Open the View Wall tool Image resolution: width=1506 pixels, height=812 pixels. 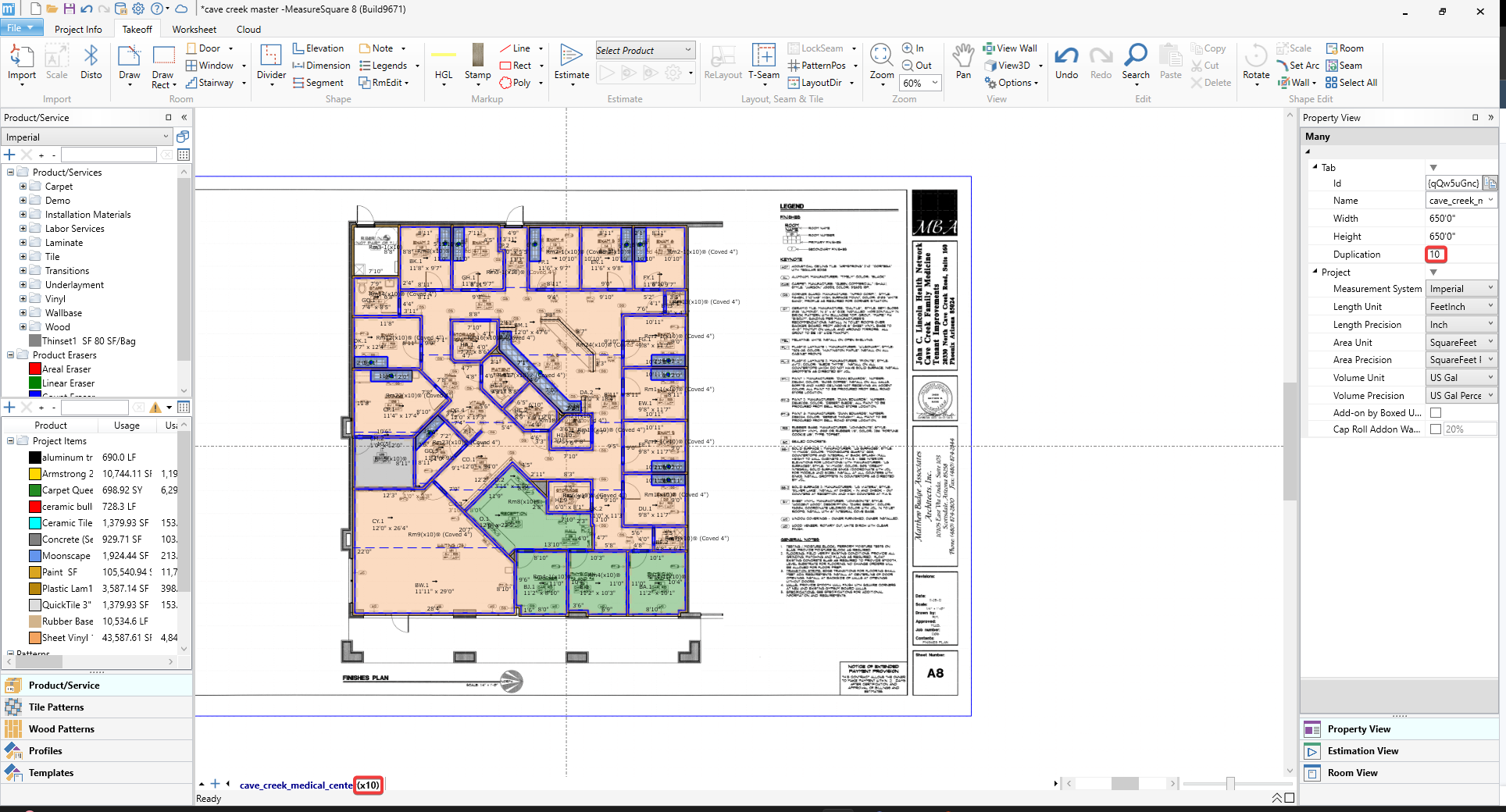[x=1010, y=48]
